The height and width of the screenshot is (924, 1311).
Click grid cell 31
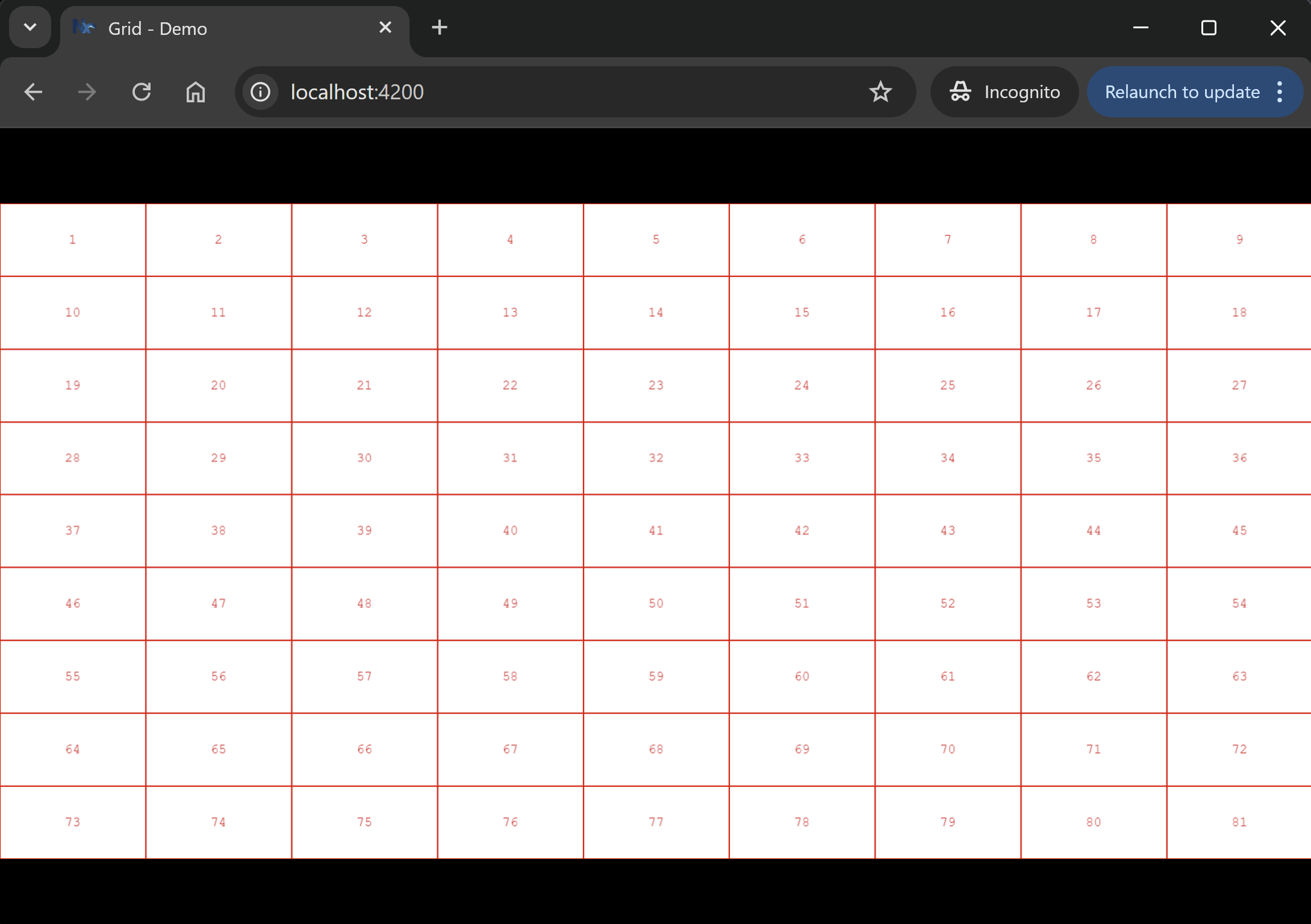511,459
